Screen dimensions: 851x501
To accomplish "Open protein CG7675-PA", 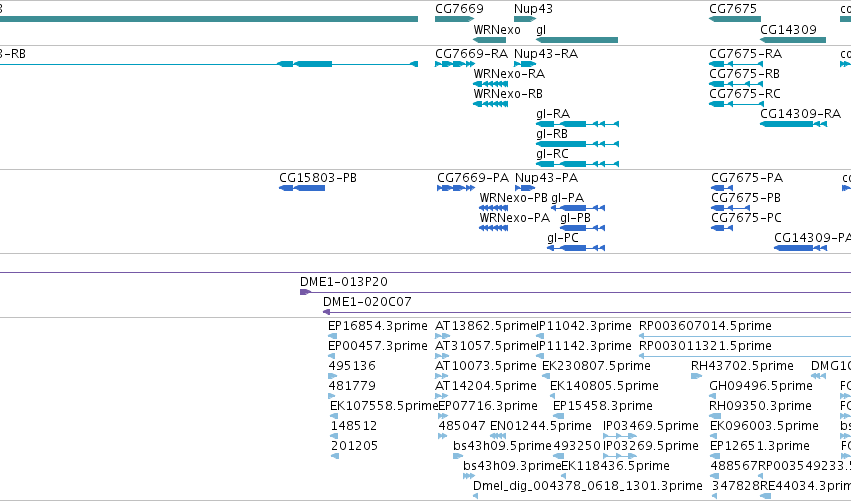I will tap(747, 178).
